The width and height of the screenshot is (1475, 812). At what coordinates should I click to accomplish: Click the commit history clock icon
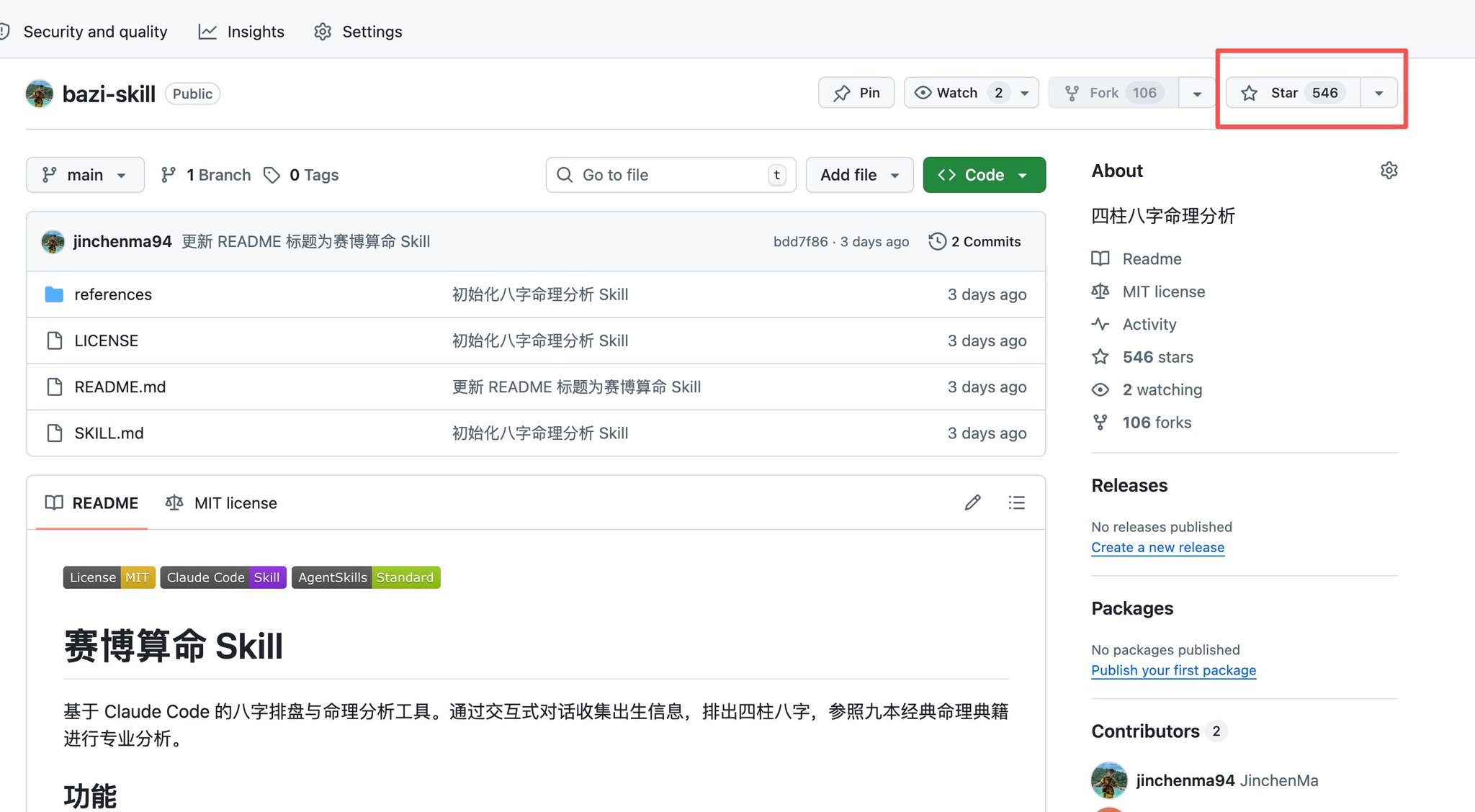(x=937, y=241)
